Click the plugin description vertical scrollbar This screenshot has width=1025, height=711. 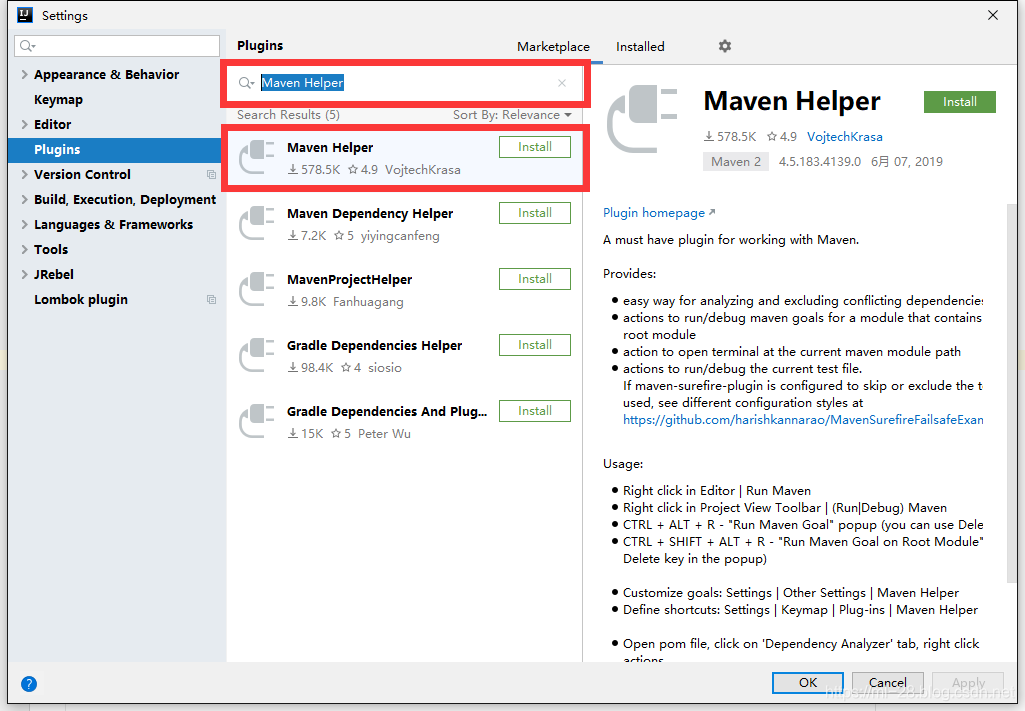point(1012,392)
